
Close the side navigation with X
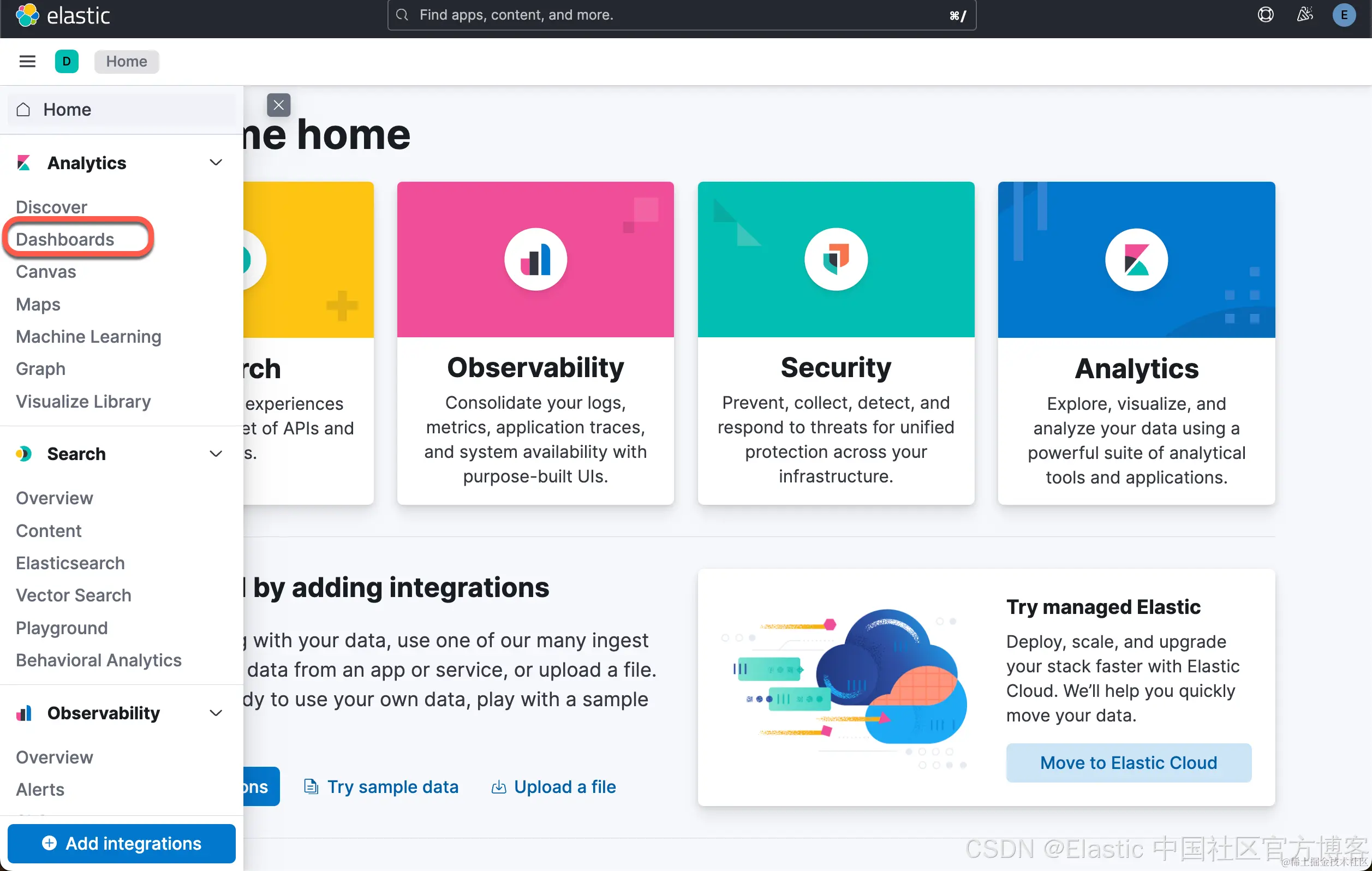point(279,105)
